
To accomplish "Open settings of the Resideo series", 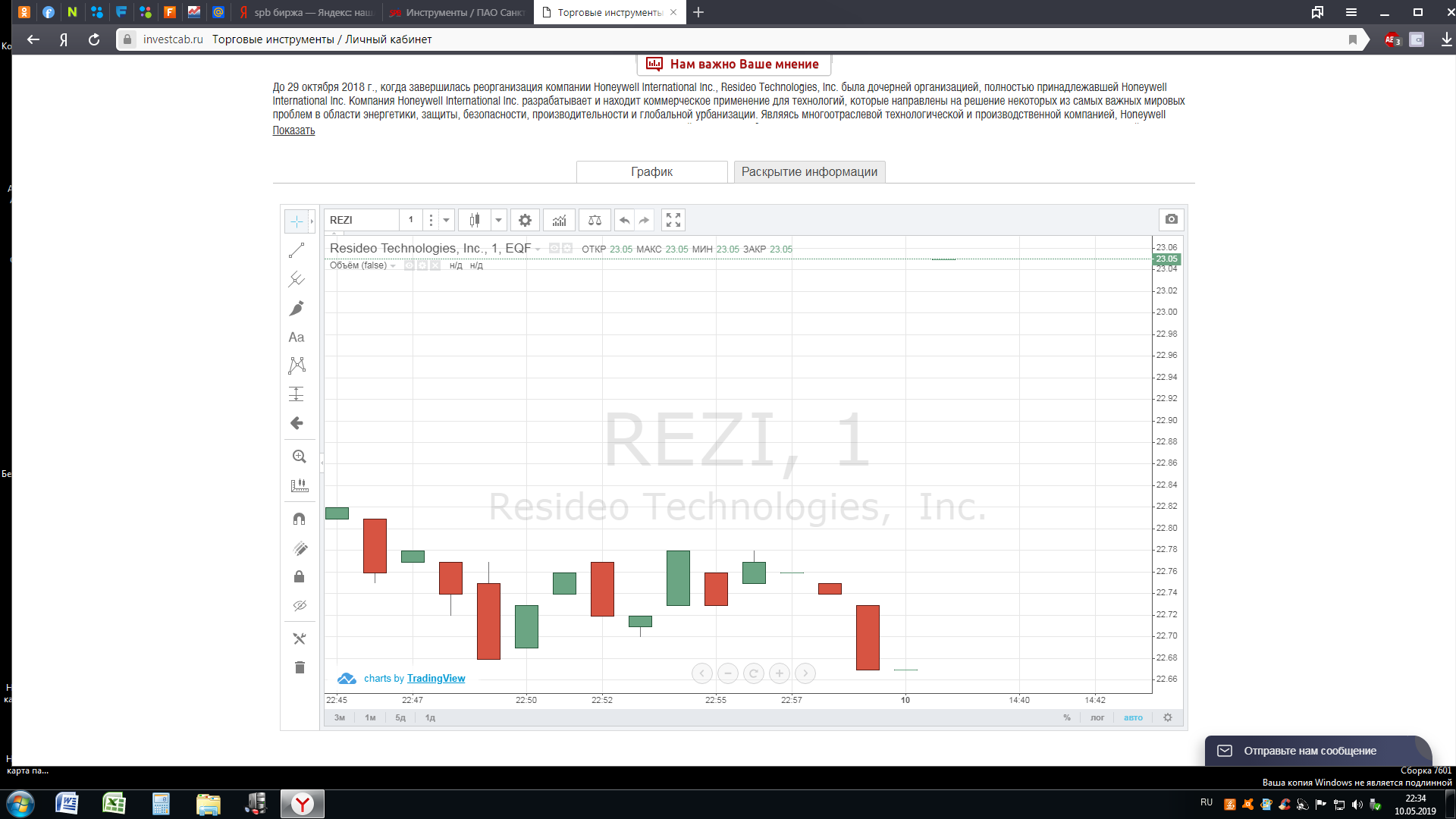I will (x=567, y=248).
